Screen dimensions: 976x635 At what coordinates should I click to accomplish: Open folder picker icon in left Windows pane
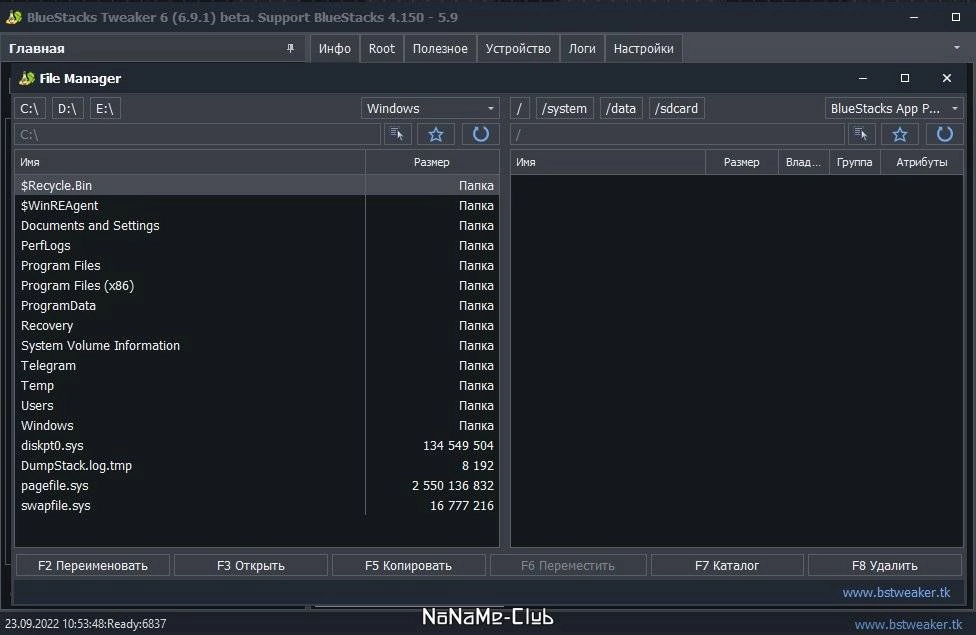[x=397, y=134]
